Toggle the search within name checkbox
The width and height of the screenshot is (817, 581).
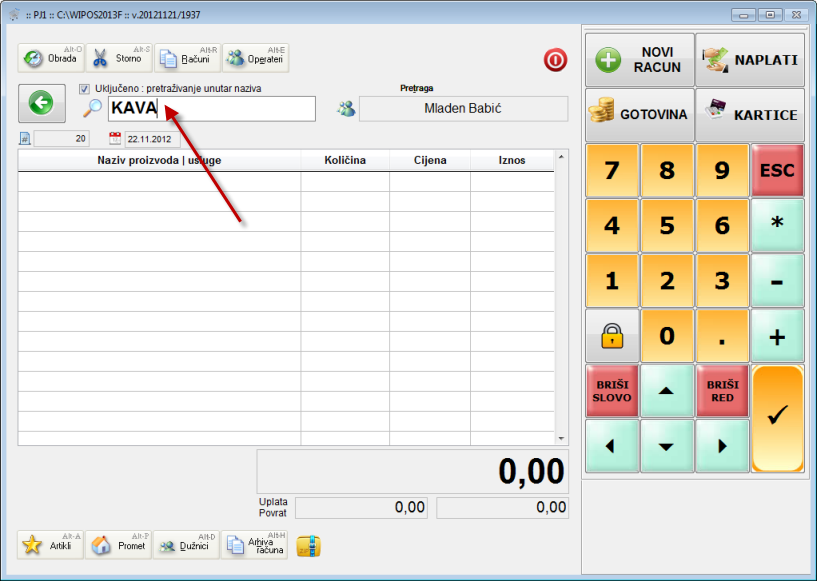[x=84, y=89]
